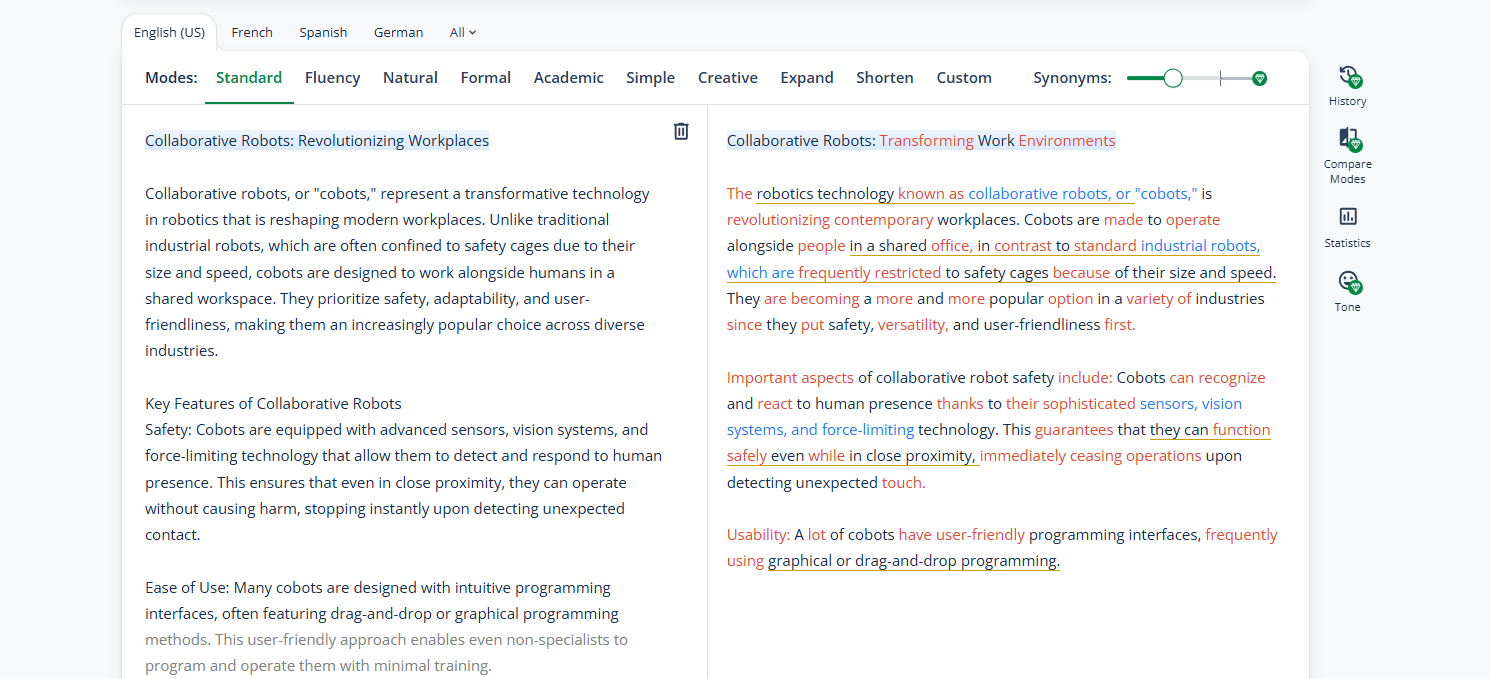Activate the Academic mode
This screenshot has height=679, width=1491.
568,77
